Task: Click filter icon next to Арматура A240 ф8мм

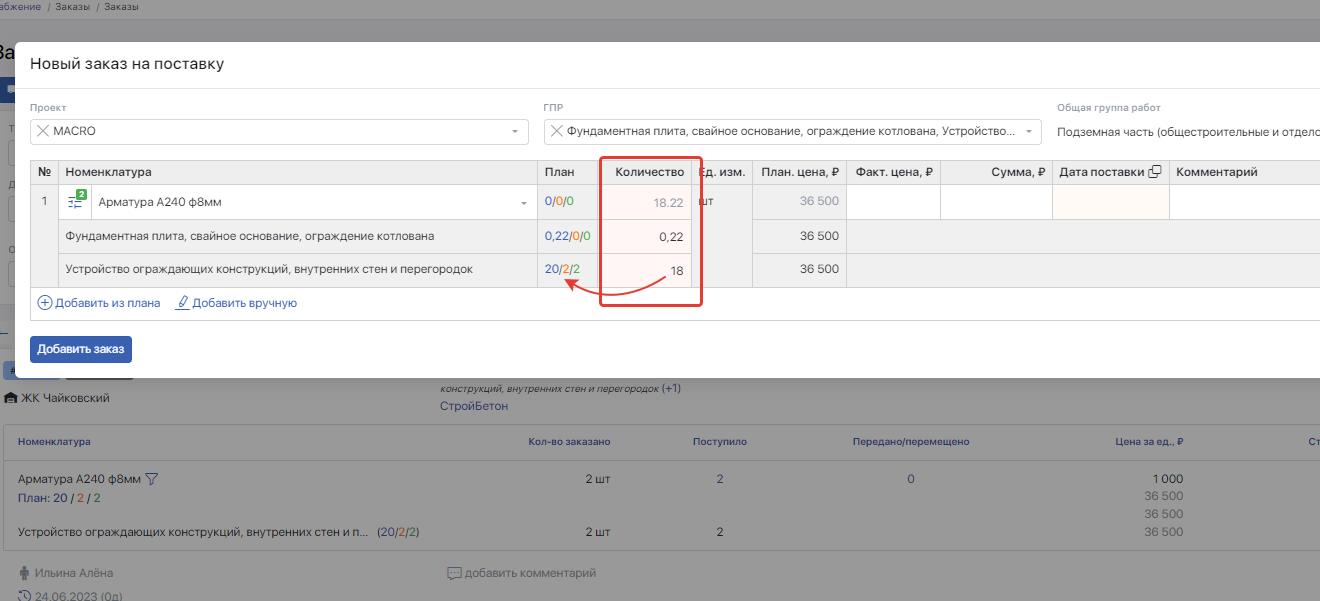Action: point(152,479)
